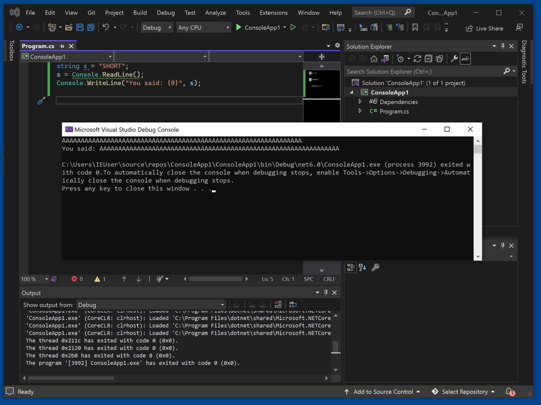This screenshot has width=541, height=405.
Task: Click the notifications bell in status bar
Action: [510, 392]
